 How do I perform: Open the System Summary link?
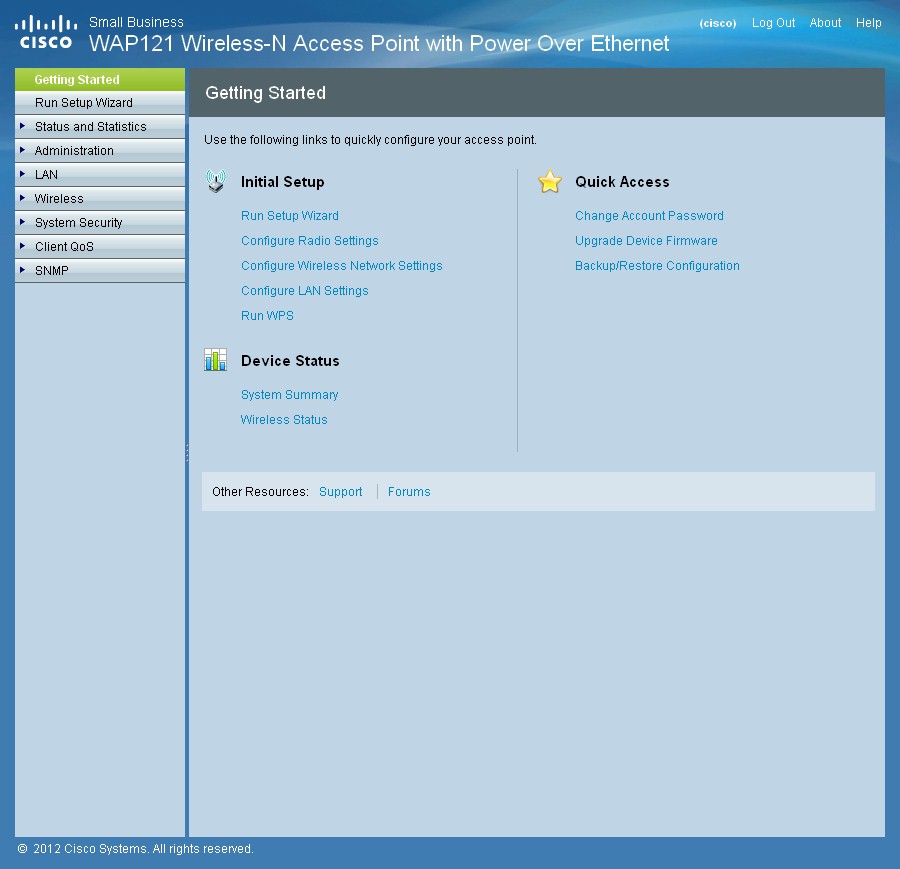coord(289,395)
